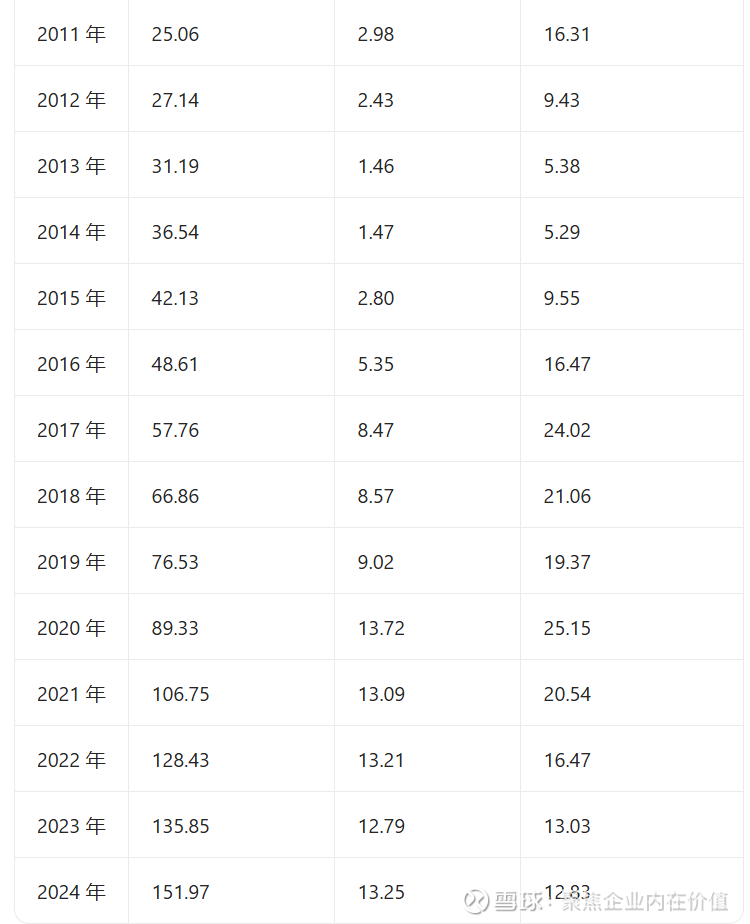750x924 pixels.
Task: Click the 13.21 cell for 2022
Action: click(381, 760)
